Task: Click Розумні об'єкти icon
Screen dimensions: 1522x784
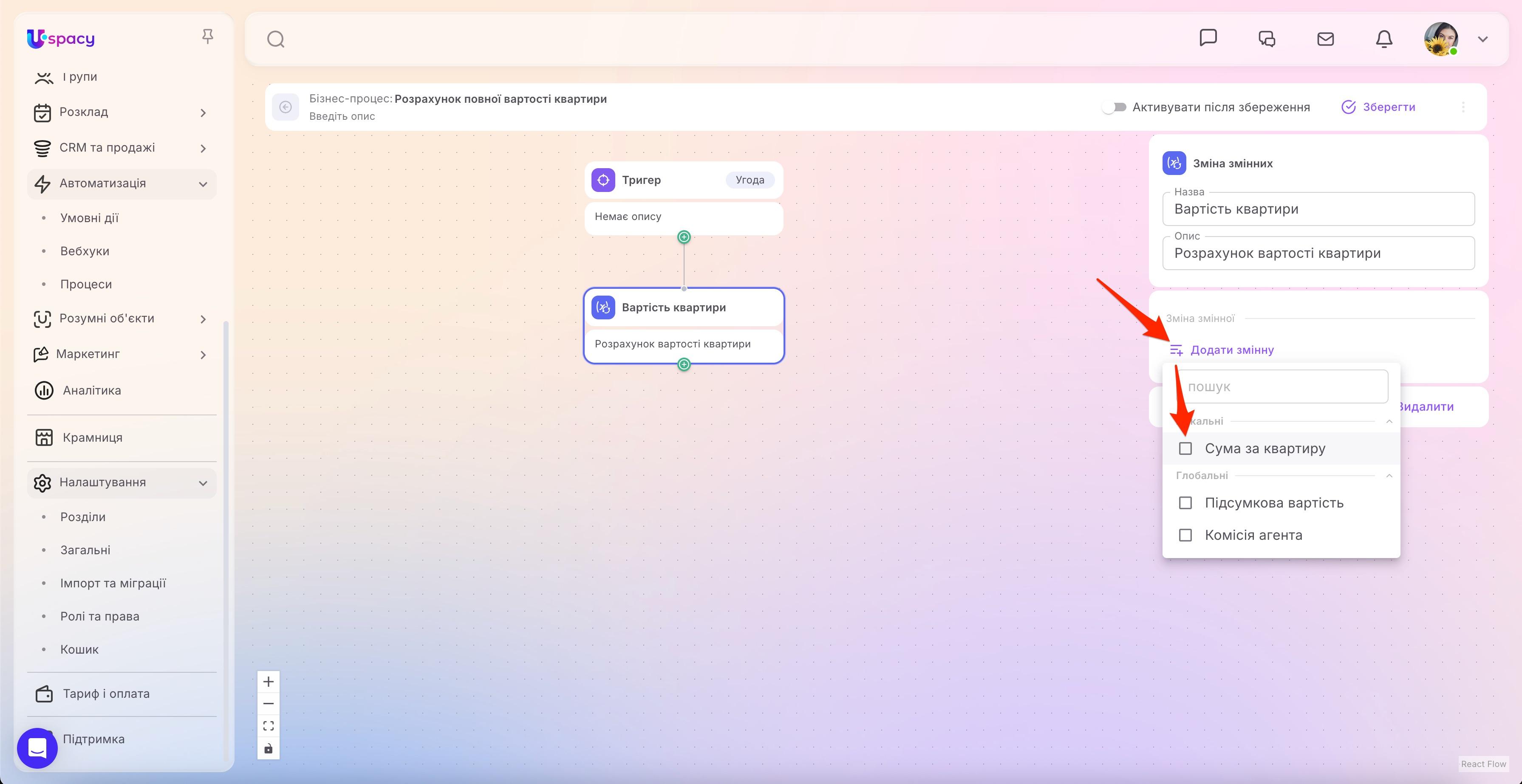Action: pyautogui.click(x=42, y=319)
